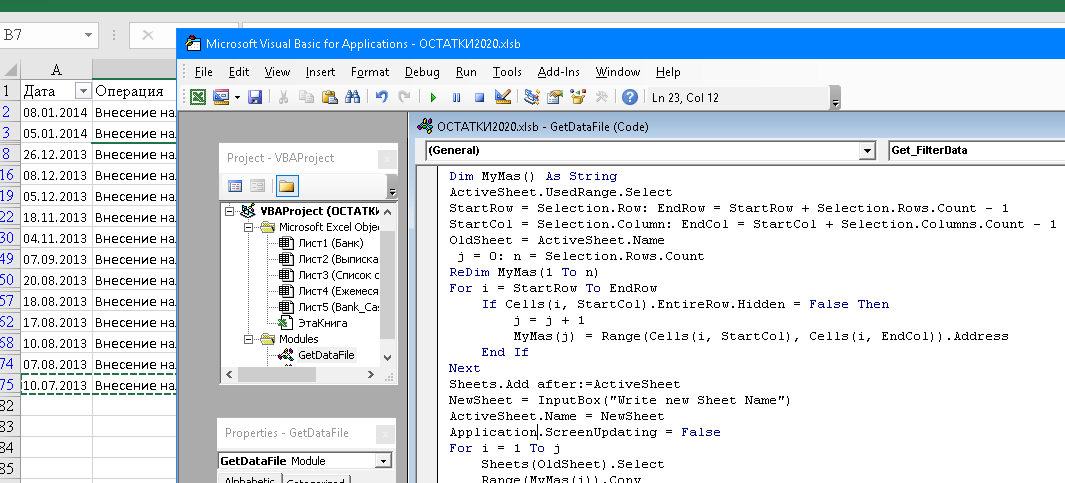1065x483 pixels.
Task: Click the Redo arrow icon
Action: pos(404,97)
